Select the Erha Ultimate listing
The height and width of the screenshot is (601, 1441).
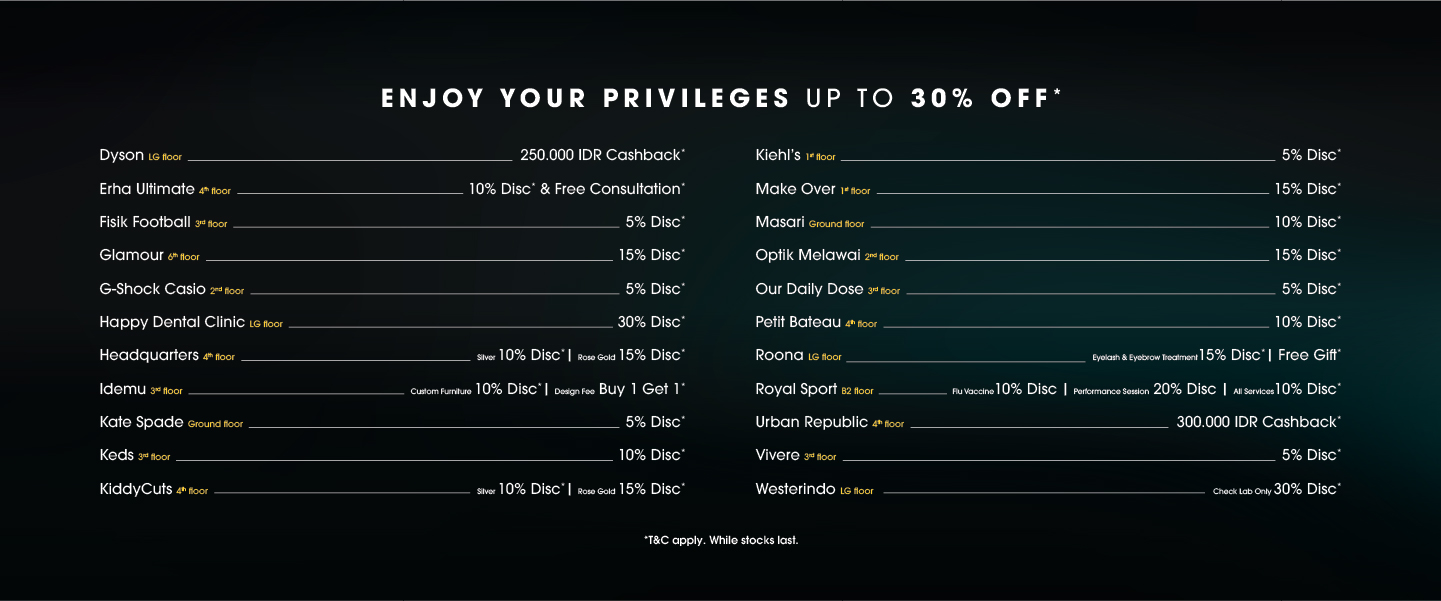[147, 189]
